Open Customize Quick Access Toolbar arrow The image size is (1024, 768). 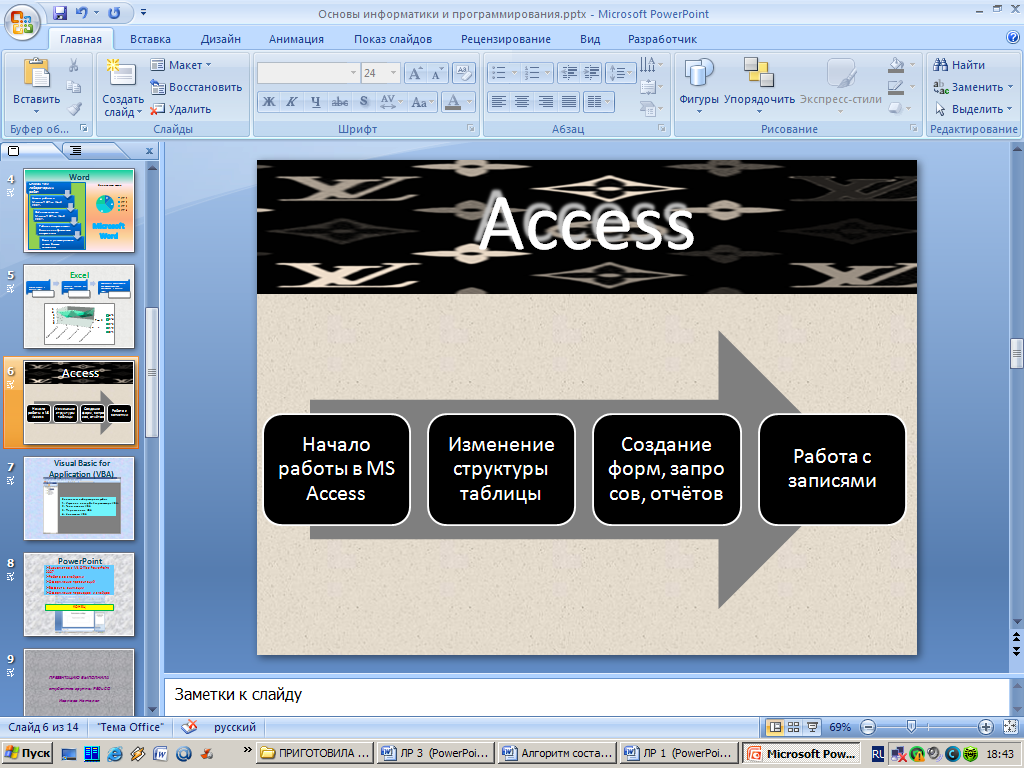(143, 12)
